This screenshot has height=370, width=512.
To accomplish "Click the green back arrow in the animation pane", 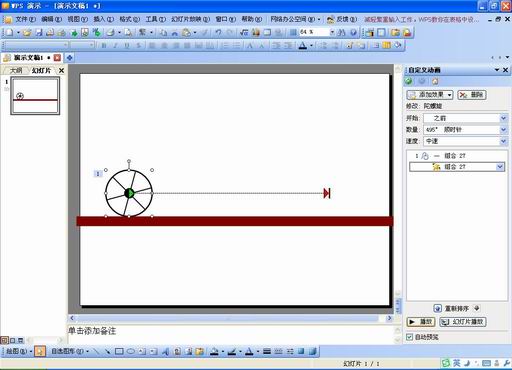I will tap(409, 81).
